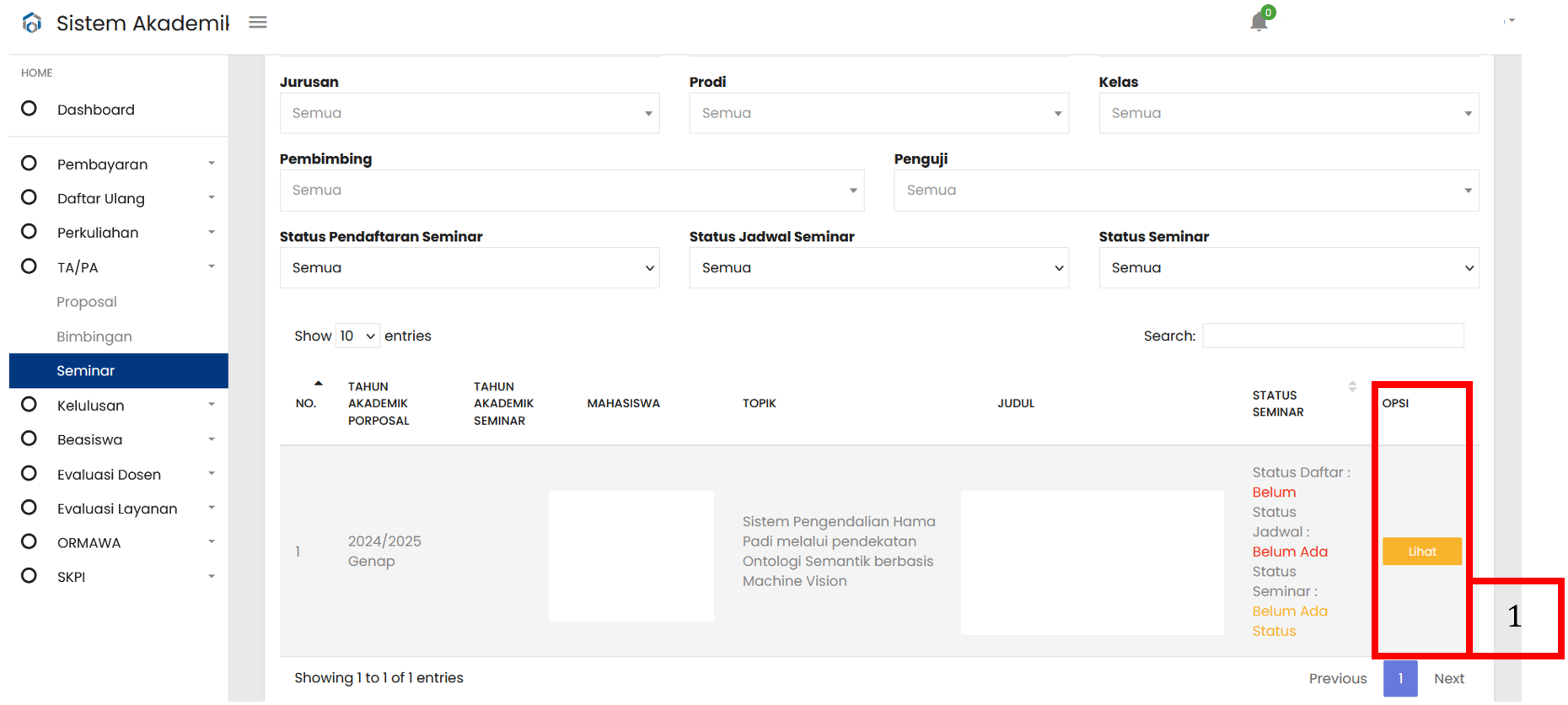This screenshot has height=705, width=1568.
Task: Expand the Daftar Ulang menu arrow
Action: (x=212, y=197)
